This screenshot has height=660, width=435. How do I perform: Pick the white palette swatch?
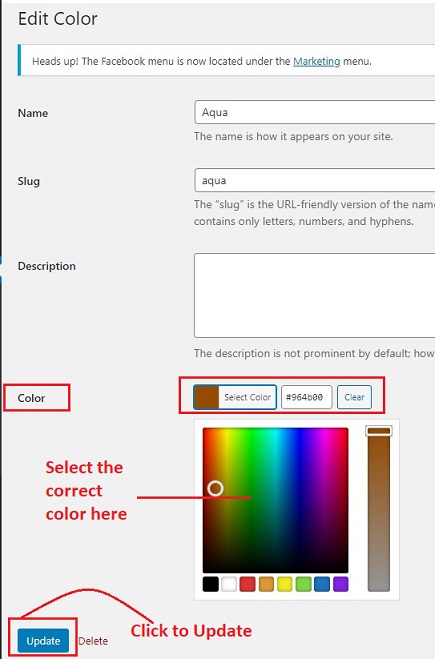[229, 584]
